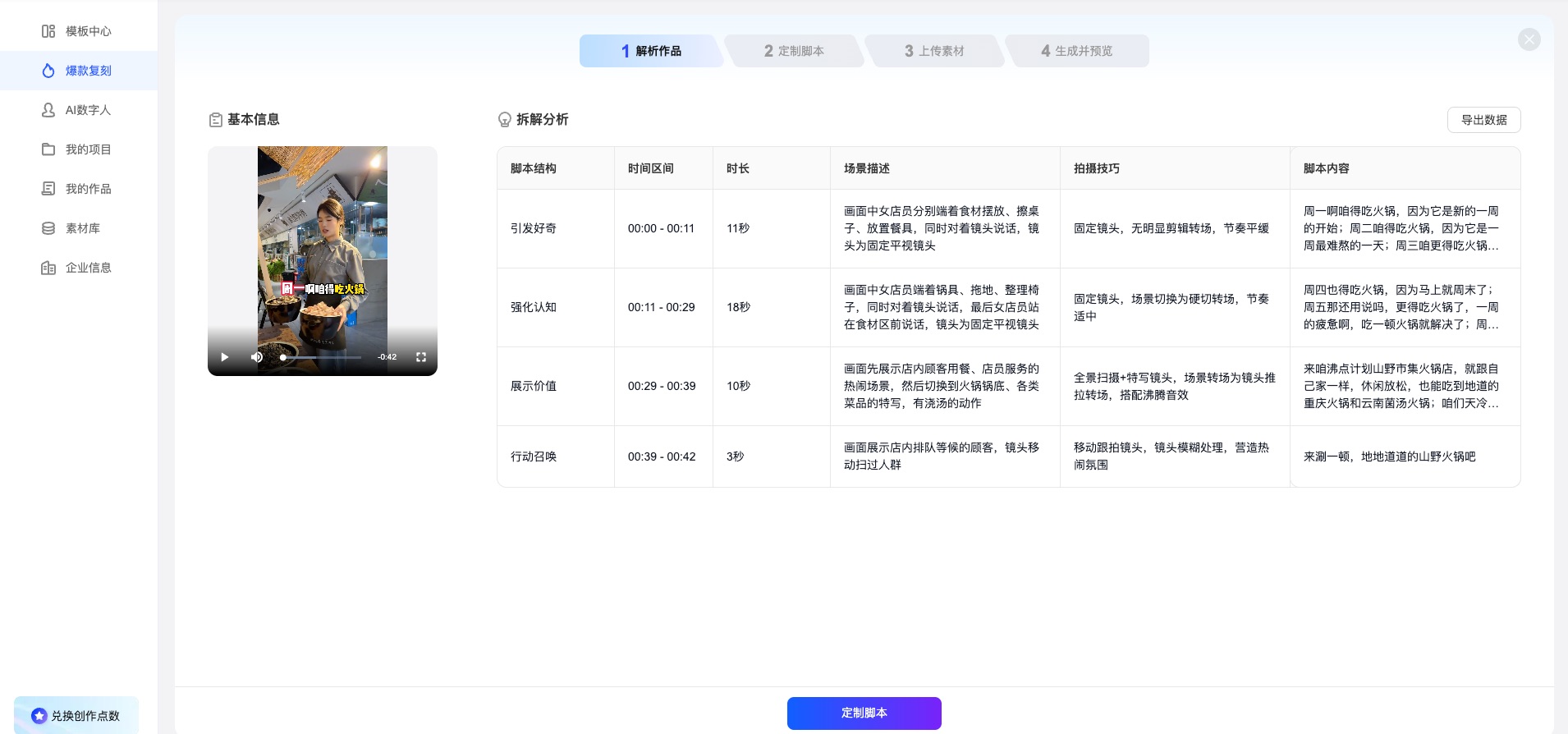
Task: Click the video thumbnail preview
Action: (x=322, y=246)
